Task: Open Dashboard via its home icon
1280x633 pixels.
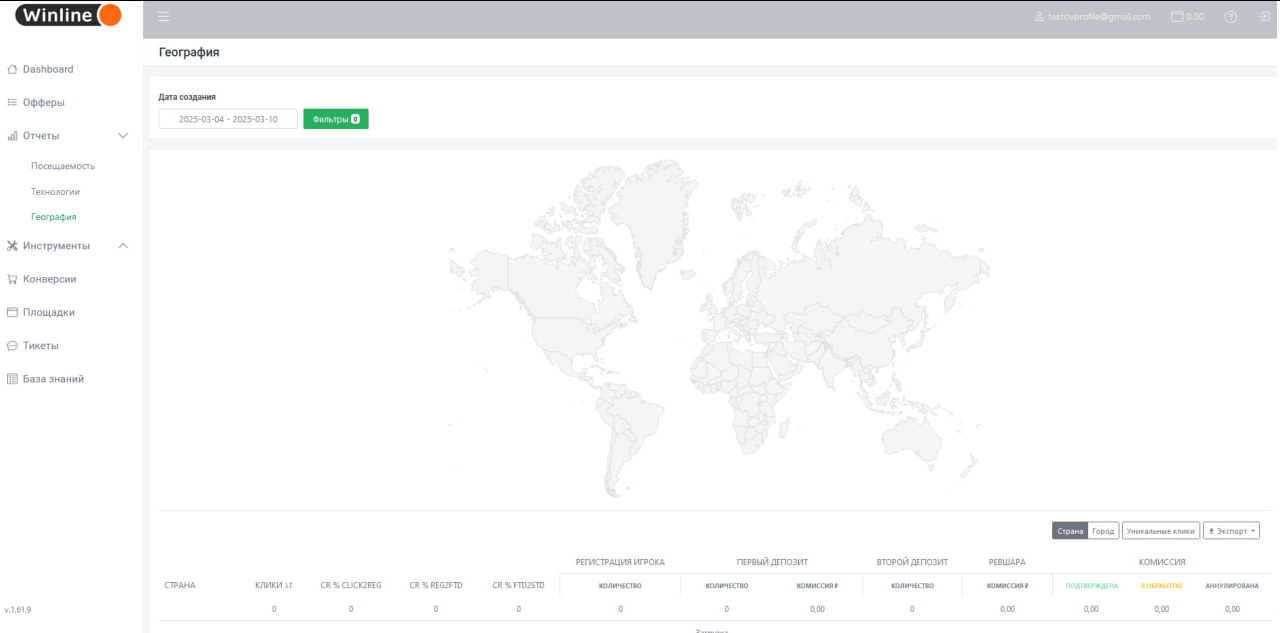Action: (x=12, y=70)
